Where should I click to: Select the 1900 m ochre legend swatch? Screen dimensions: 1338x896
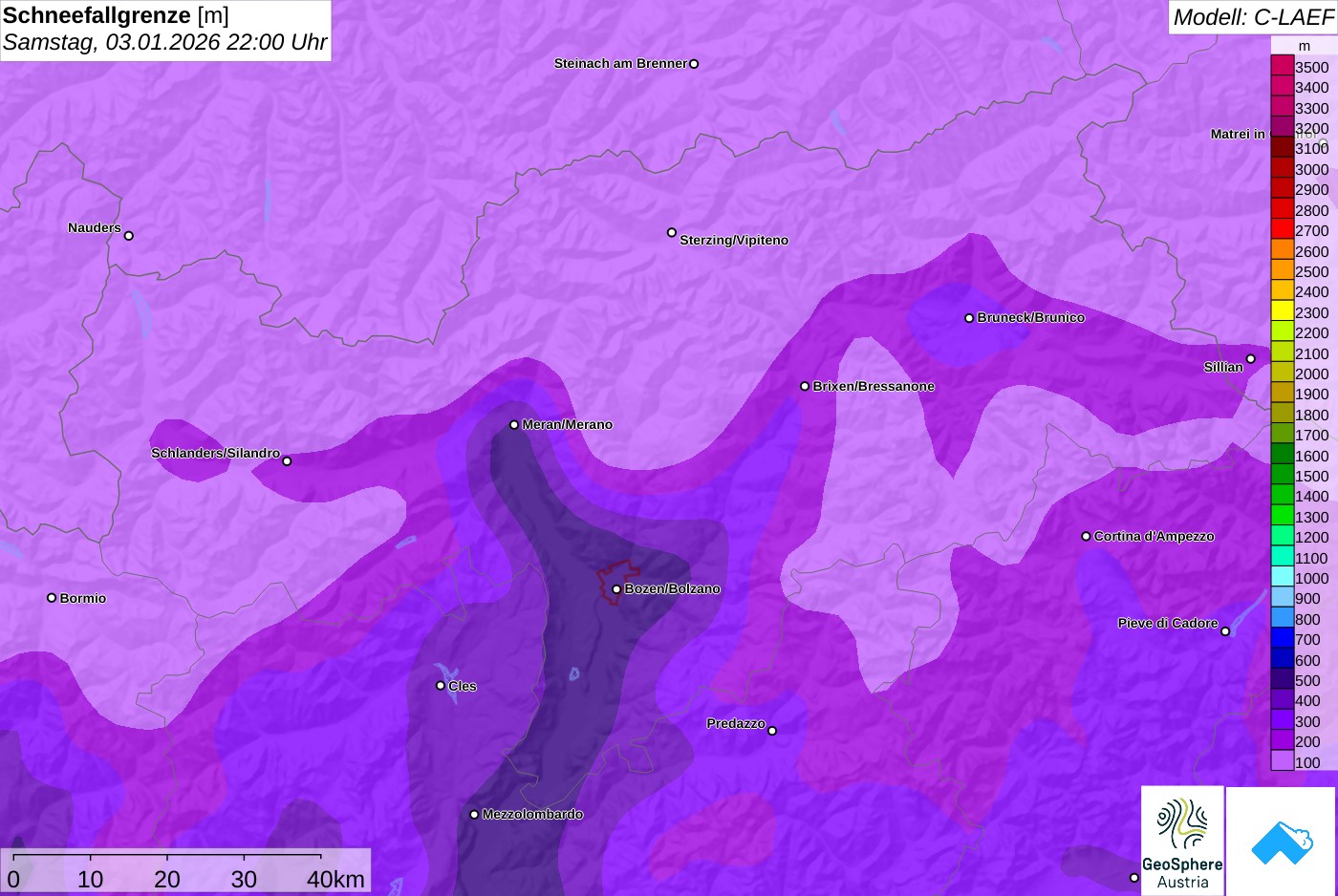[x=1282, y=393]
